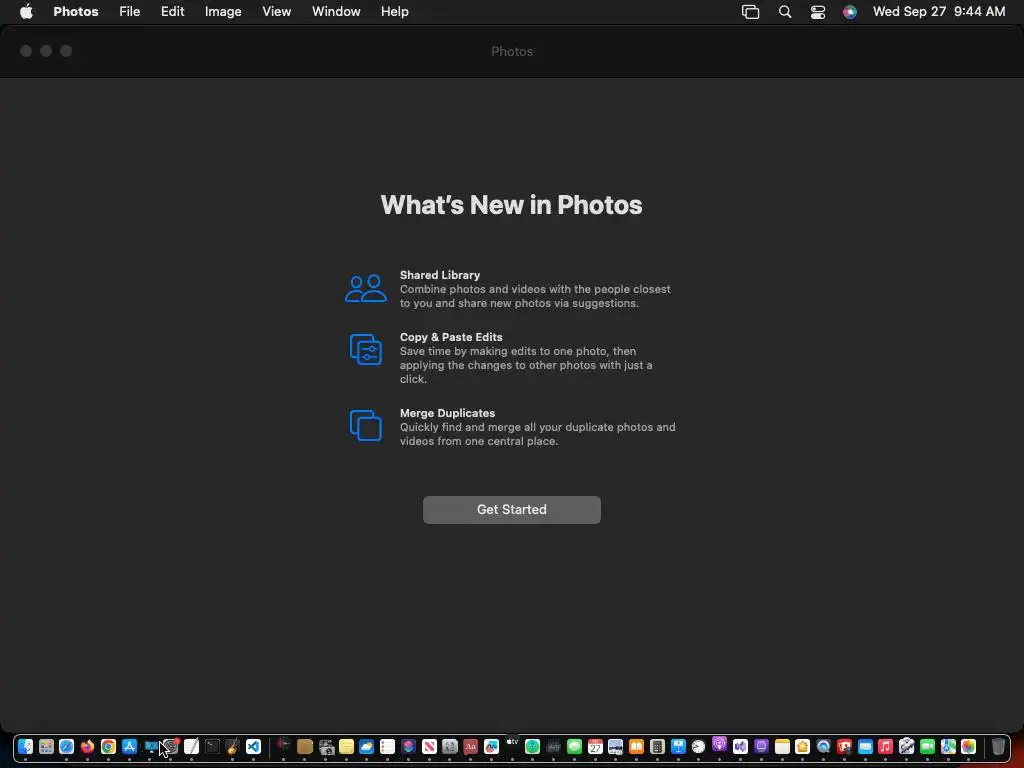Open Calendar showing 27 in the Dock
The image size is (1024, 768).
(x=595, y=746)
